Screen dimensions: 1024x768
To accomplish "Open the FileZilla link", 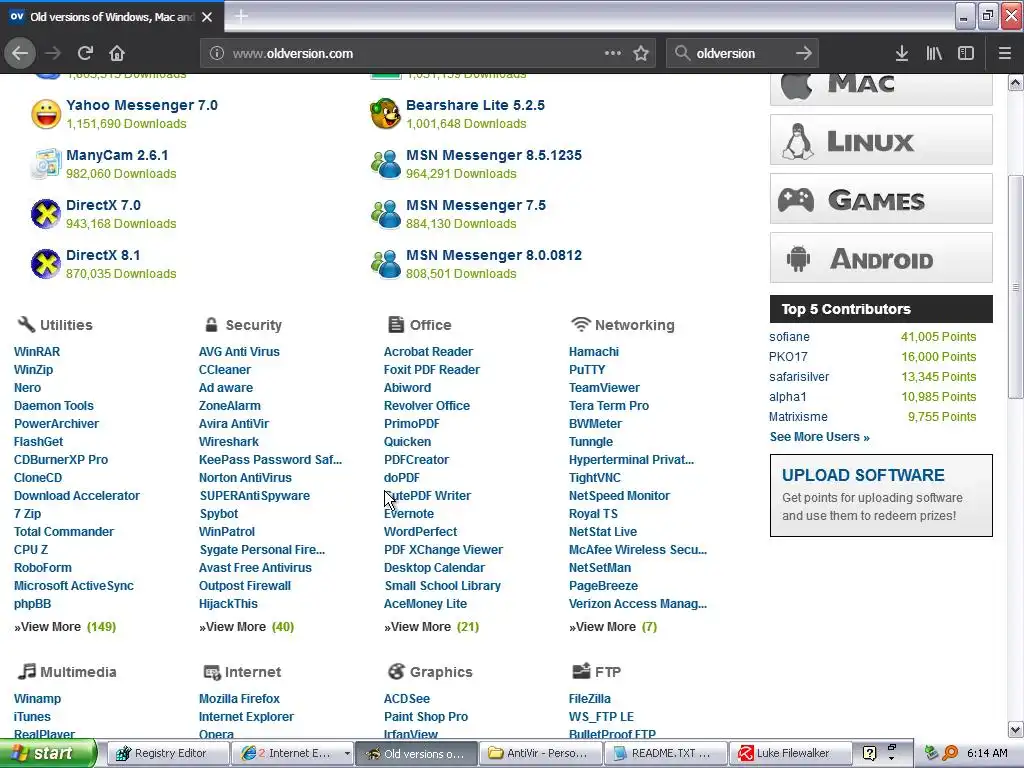I will 590,699.
